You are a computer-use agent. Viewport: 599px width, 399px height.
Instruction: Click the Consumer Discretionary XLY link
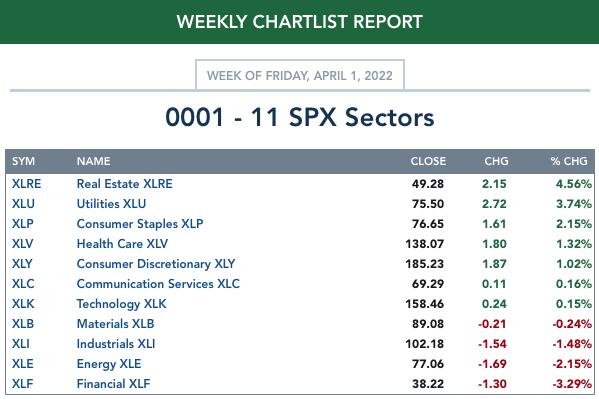click(x=156, y=264)
